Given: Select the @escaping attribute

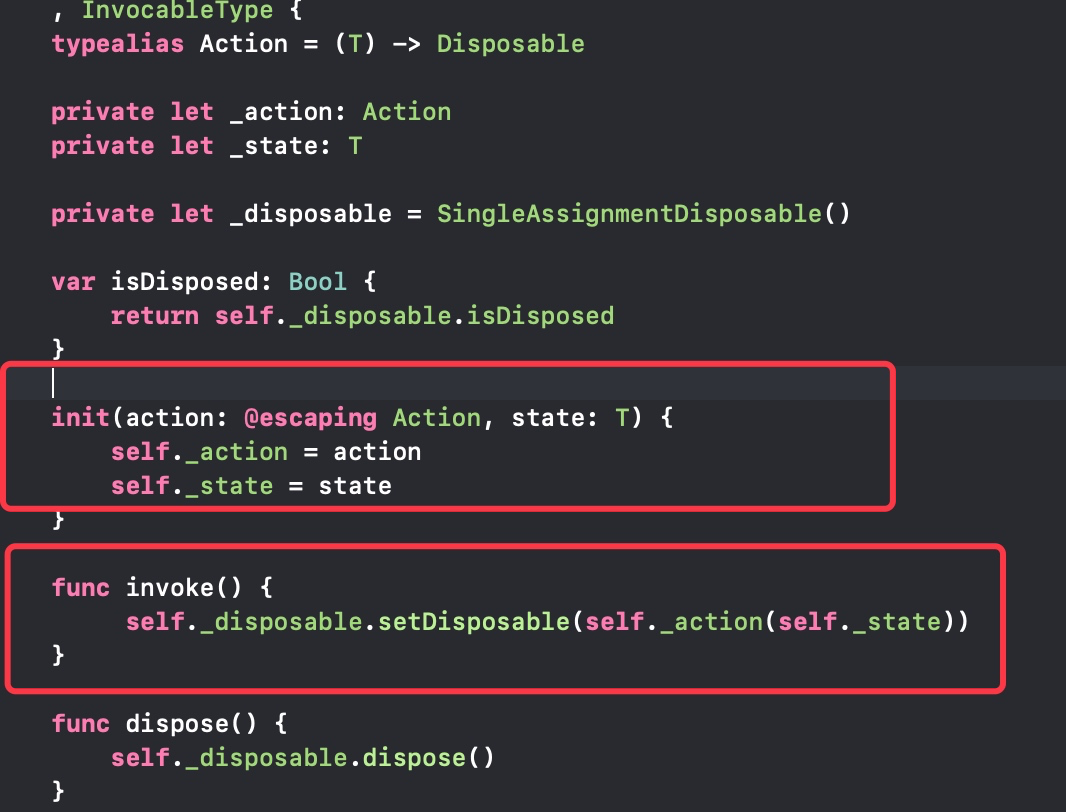Looking at the screenshot, I should 310,418.
